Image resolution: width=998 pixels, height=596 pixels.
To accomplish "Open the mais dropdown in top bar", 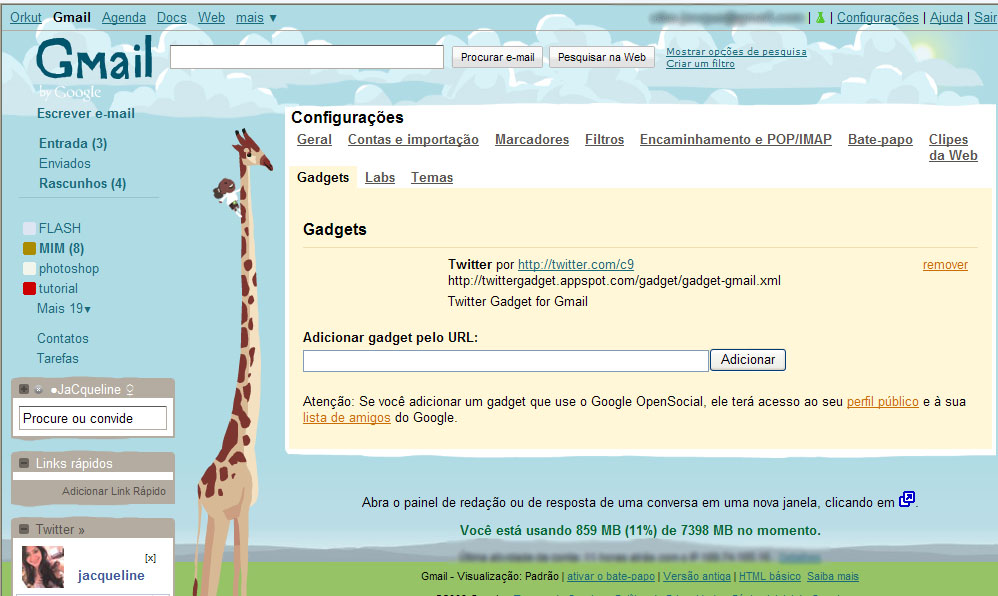I will (256, 18).
